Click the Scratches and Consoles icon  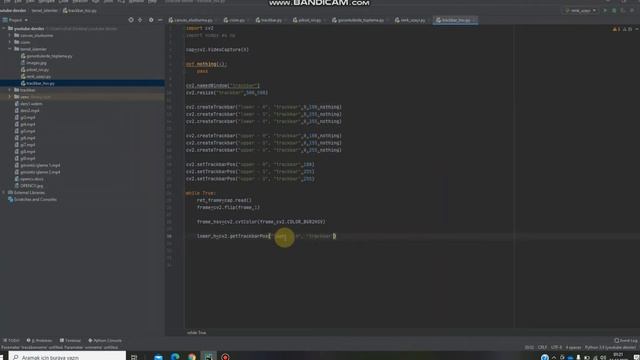[11, 199]
